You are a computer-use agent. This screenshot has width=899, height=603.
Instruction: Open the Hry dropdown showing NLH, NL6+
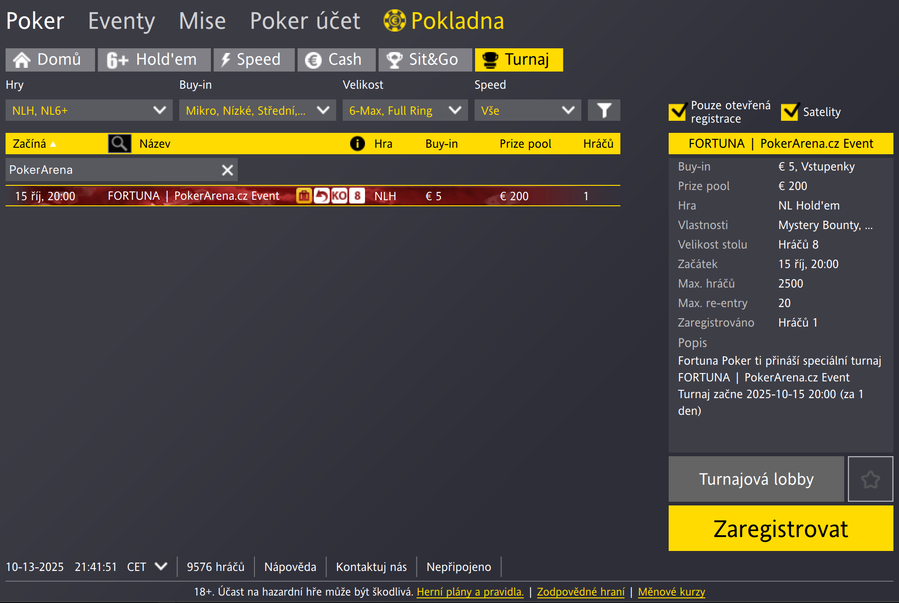[89, 110]
